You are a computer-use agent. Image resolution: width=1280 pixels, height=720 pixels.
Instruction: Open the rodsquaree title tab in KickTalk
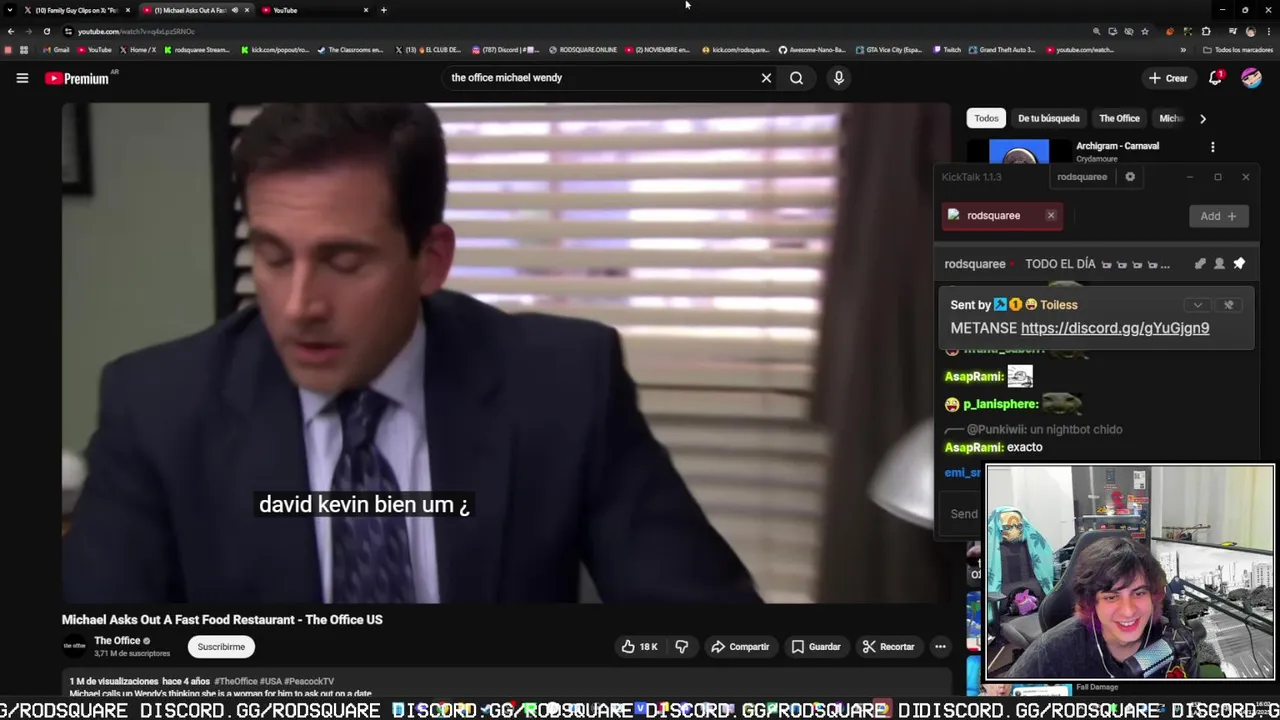1082,177
